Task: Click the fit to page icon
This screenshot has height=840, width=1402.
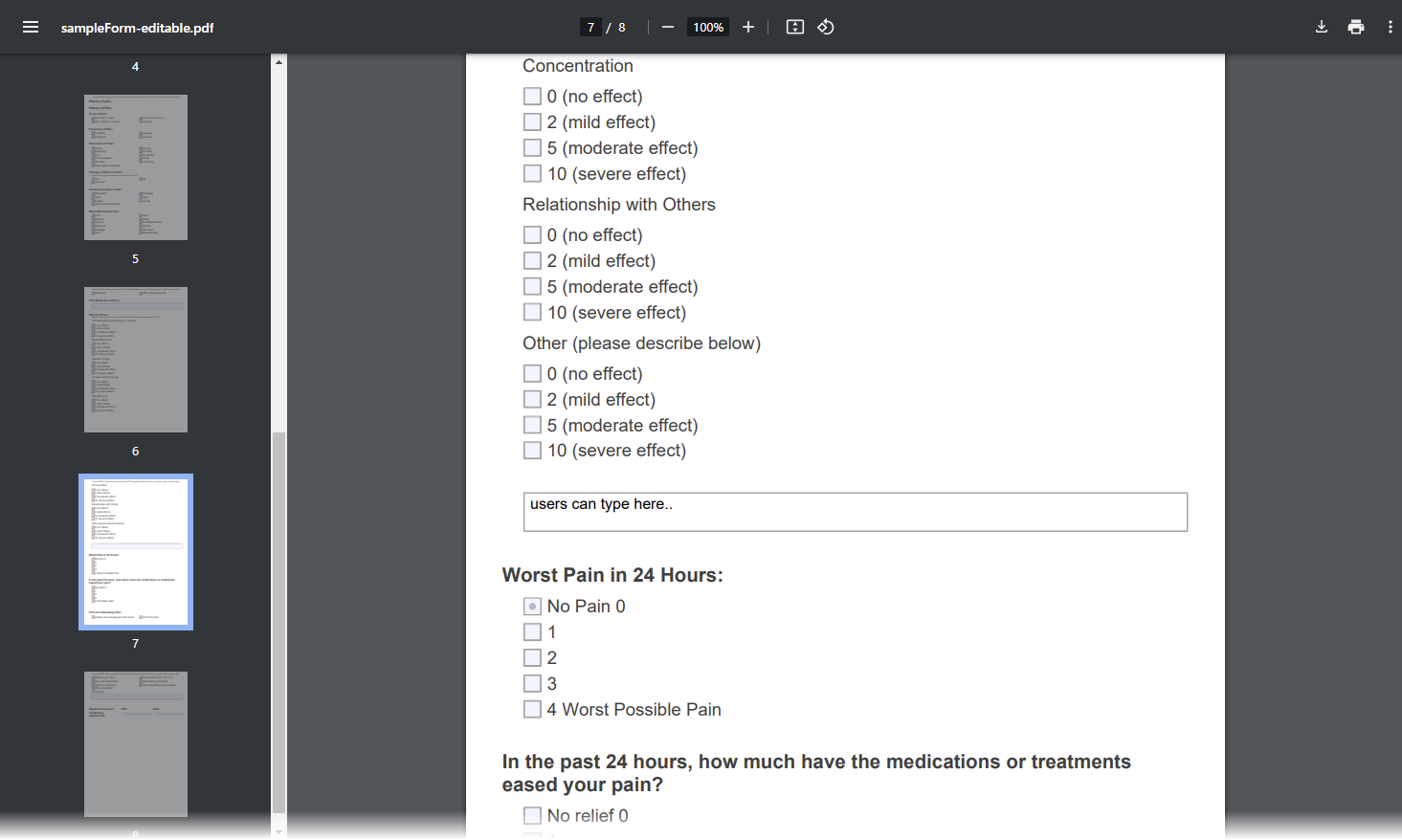Action: 794,27
